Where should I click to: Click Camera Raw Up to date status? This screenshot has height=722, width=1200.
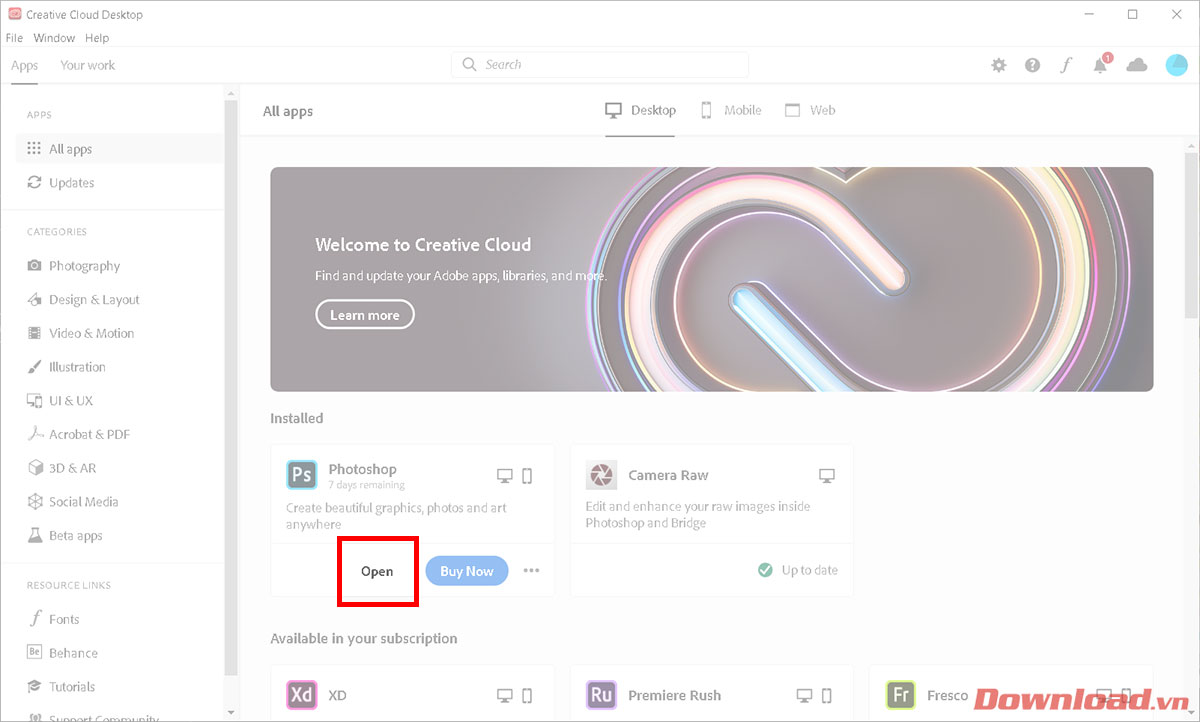click(798, 570)
